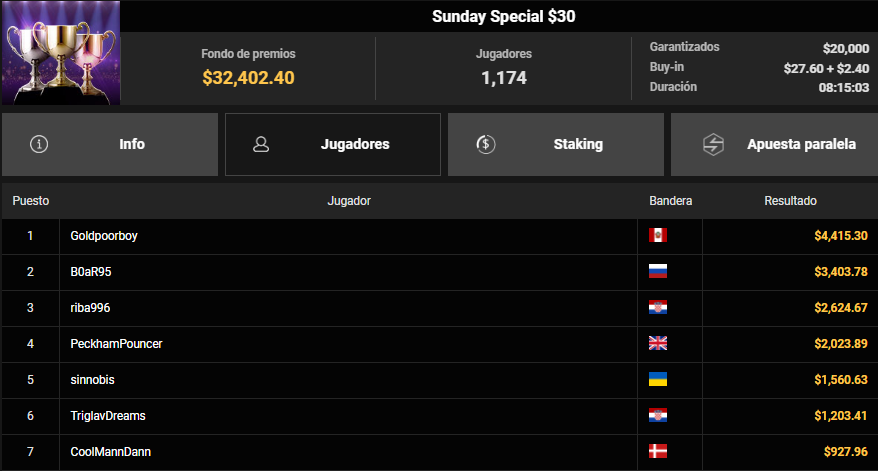The height and width of the screenshot is (471, 878).
Task: Select player Goldpoorboy in the list
Action: point(104,236)
